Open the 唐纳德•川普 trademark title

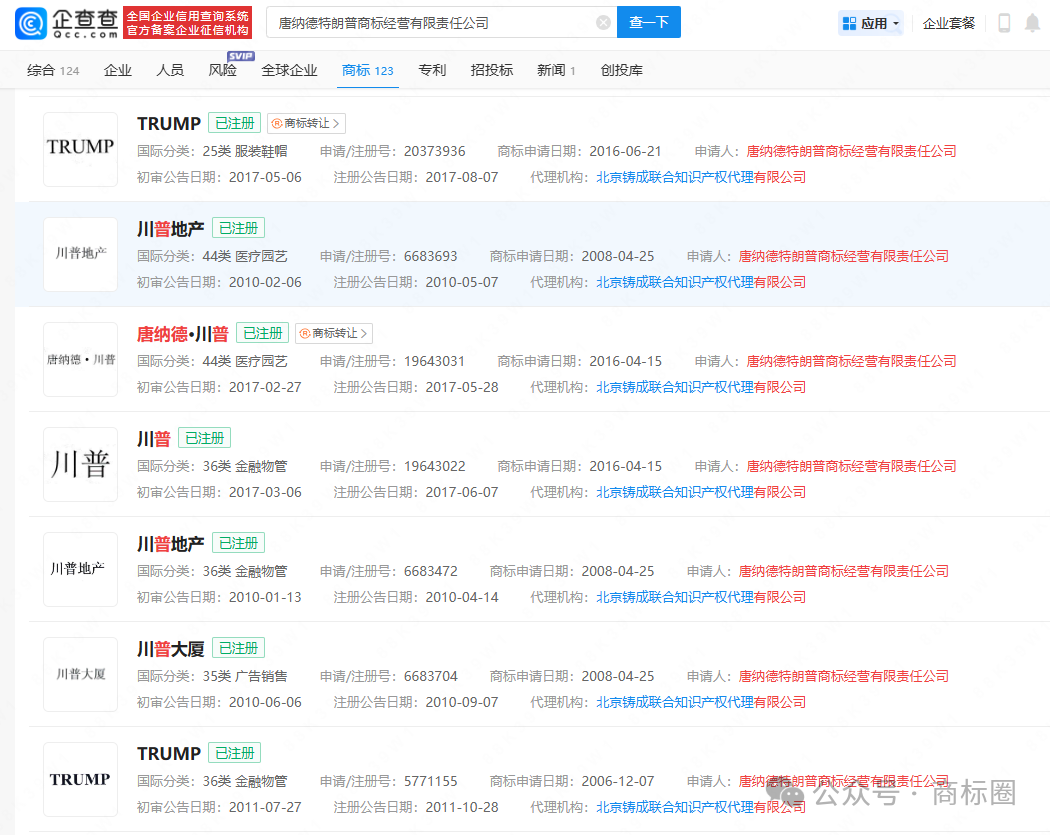tap(183, 334)
